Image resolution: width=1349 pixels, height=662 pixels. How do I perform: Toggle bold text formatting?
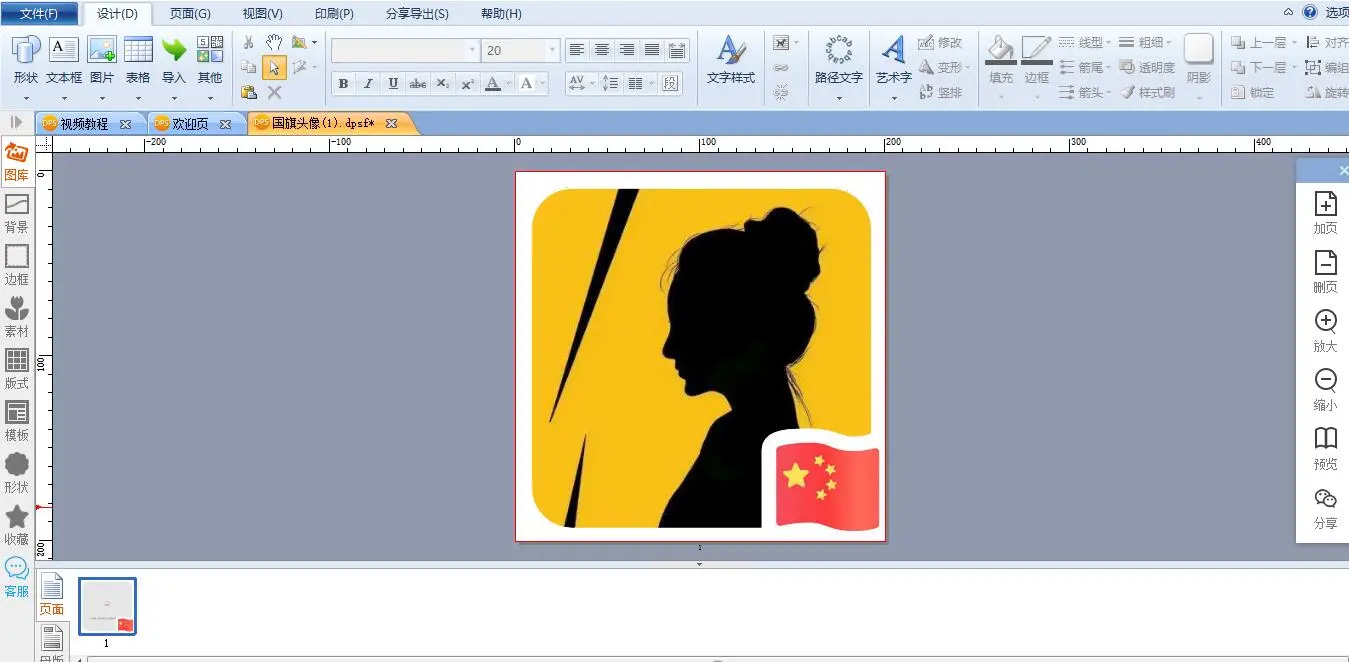click(x=343, y=84)
